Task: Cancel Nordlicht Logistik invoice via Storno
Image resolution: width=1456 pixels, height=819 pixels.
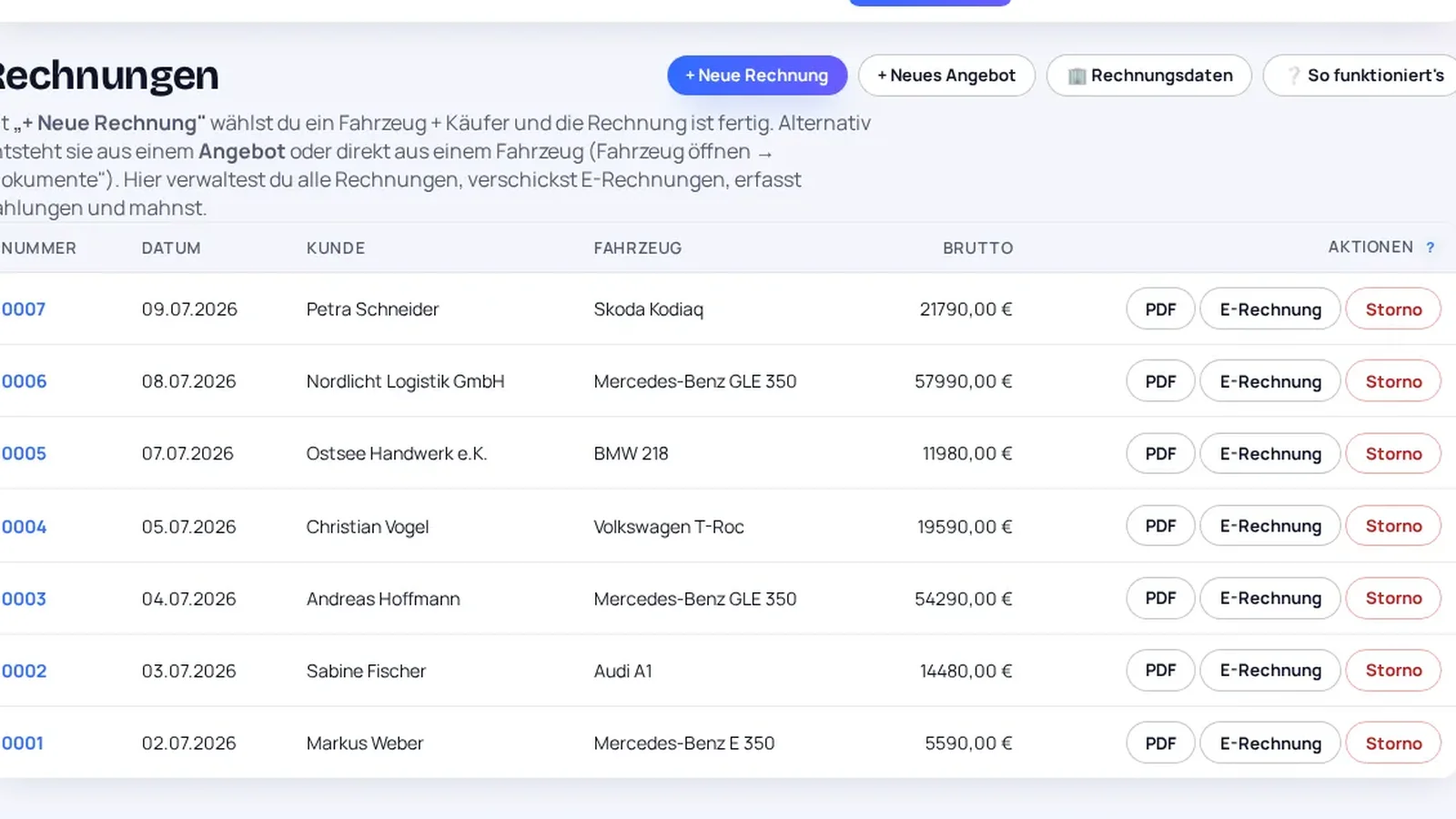Action: pos(1393,381)
